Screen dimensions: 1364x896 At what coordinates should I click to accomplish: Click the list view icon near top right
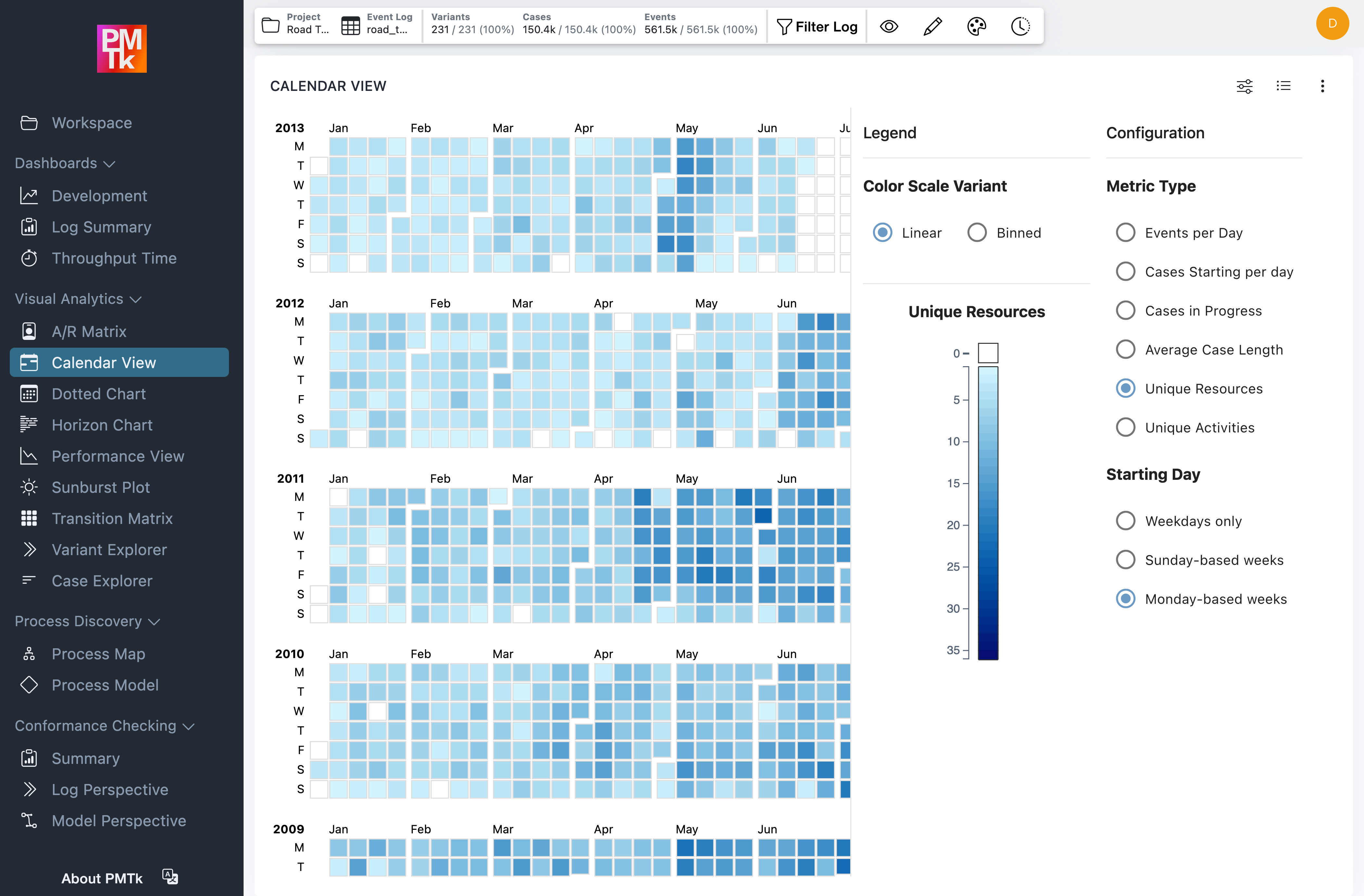(1284, 85)
